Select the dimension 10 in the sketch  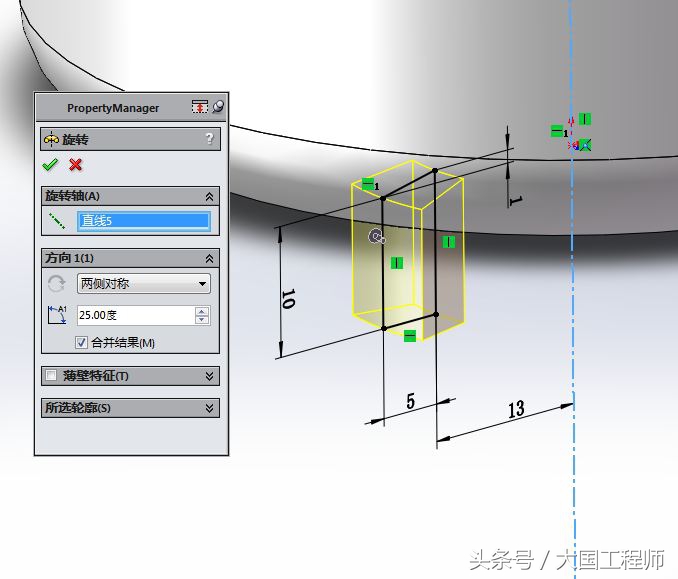(288, 299)
